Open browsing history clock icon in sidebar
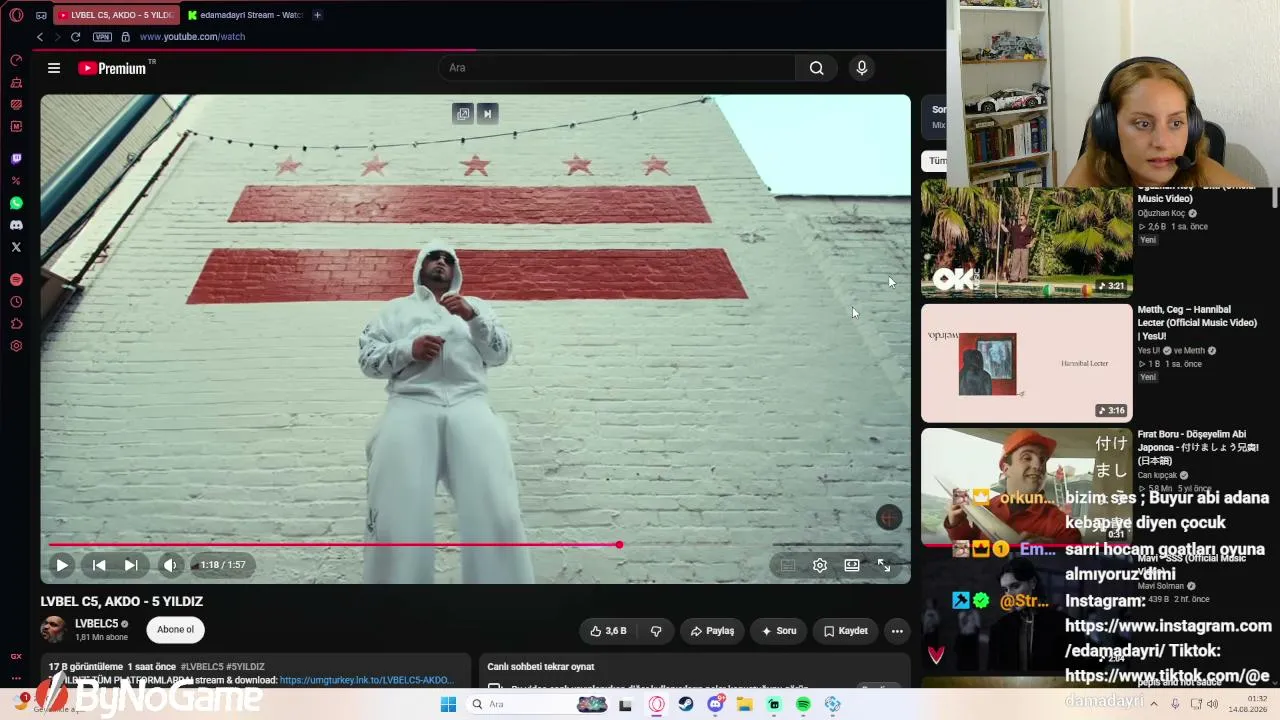The width and height of the screenshot is (1280, 720). point(16,302)
